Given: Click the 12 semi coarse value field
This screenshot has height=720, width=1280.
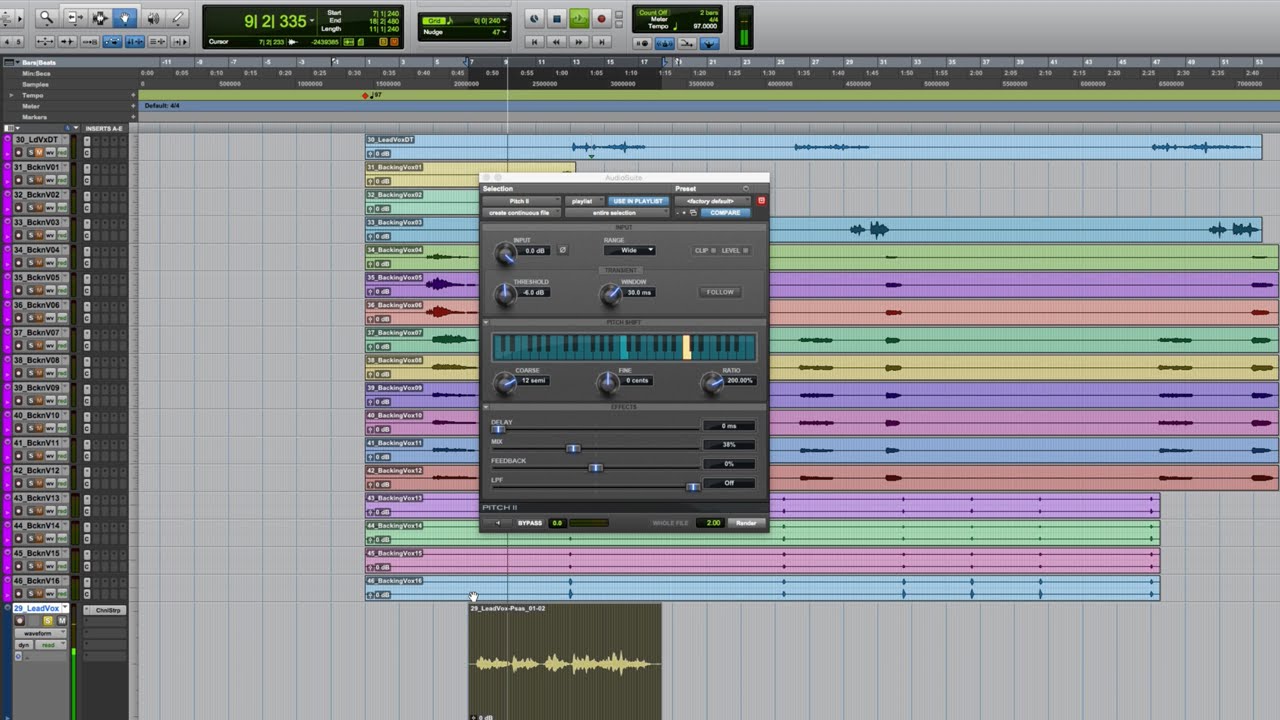Looking at the screenshot, I should [x=534, y=381].
